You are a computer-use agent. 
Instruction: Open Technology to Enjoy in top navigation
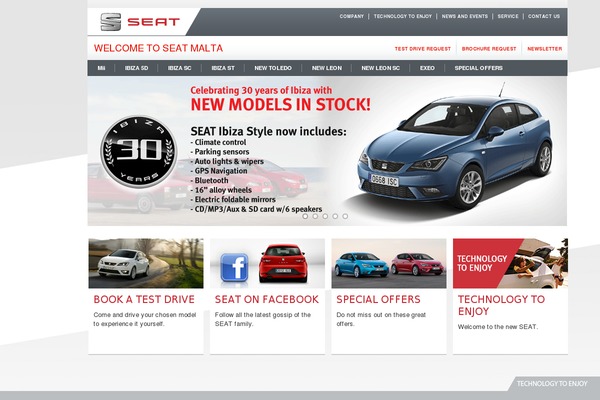click(403, 16)
